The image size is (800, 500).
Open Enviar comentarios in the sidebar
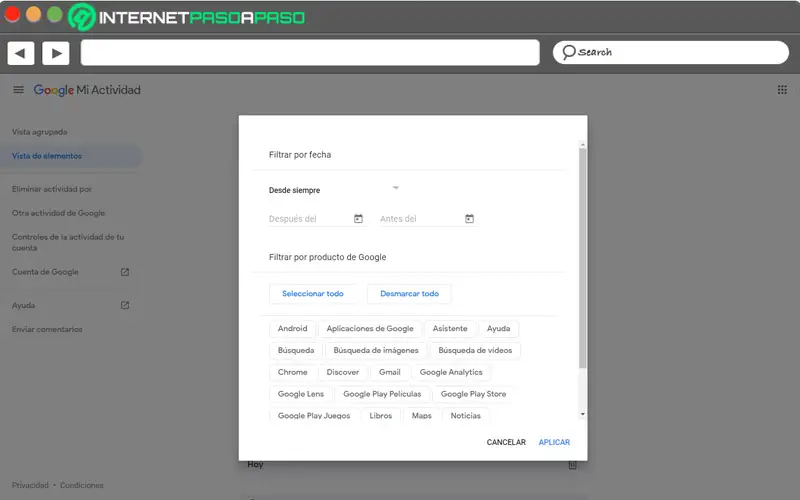coord(47,330)
